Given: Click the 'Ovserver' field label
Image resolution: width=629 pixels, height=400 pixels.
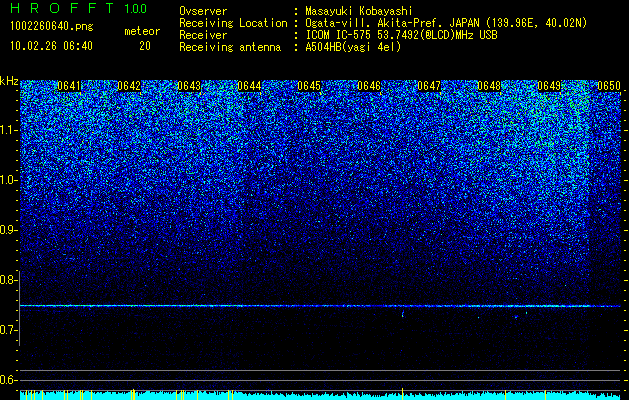Looking at the screenshot, I should point(203,11).
